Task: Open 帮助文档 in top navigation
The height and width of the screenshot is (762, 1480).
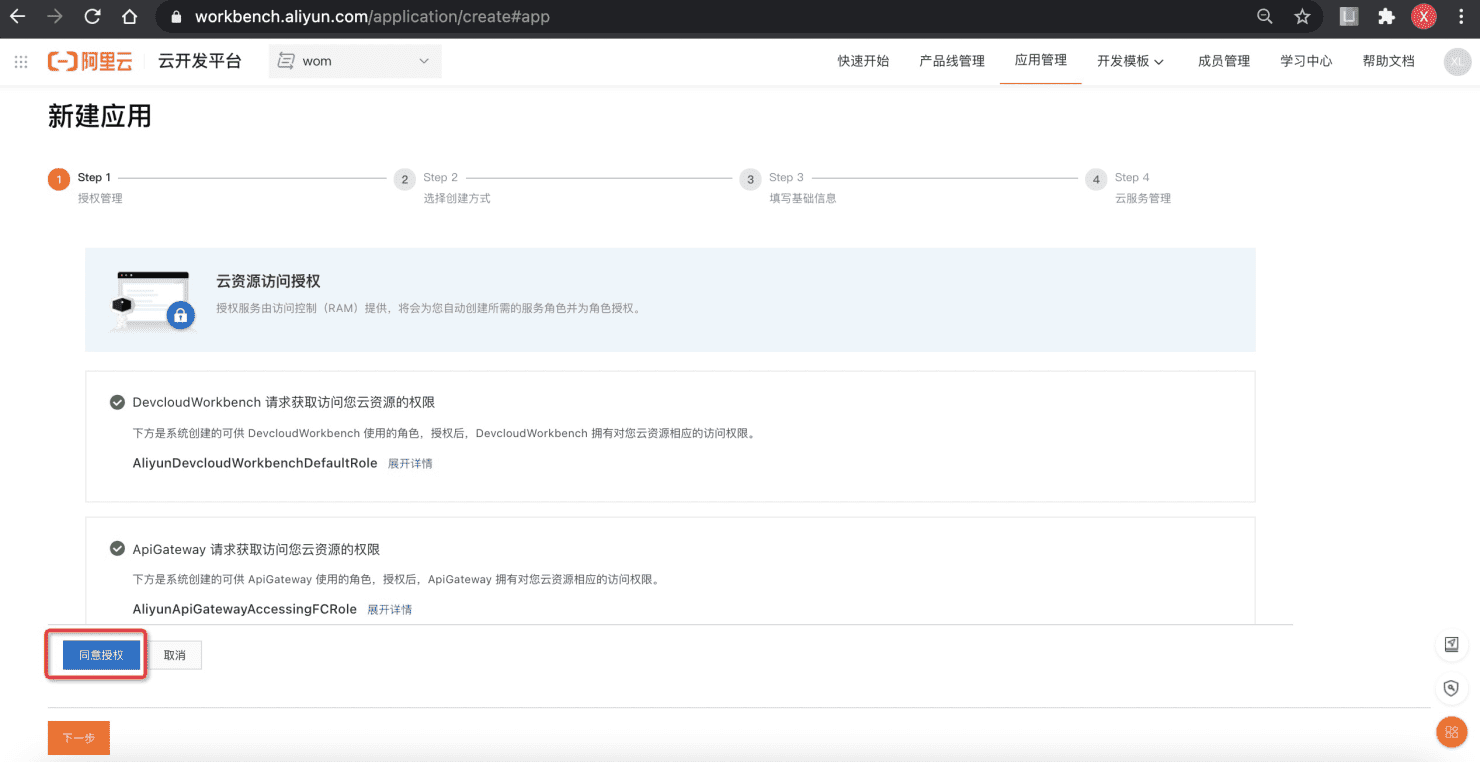Action: (x=1388, y=61)
